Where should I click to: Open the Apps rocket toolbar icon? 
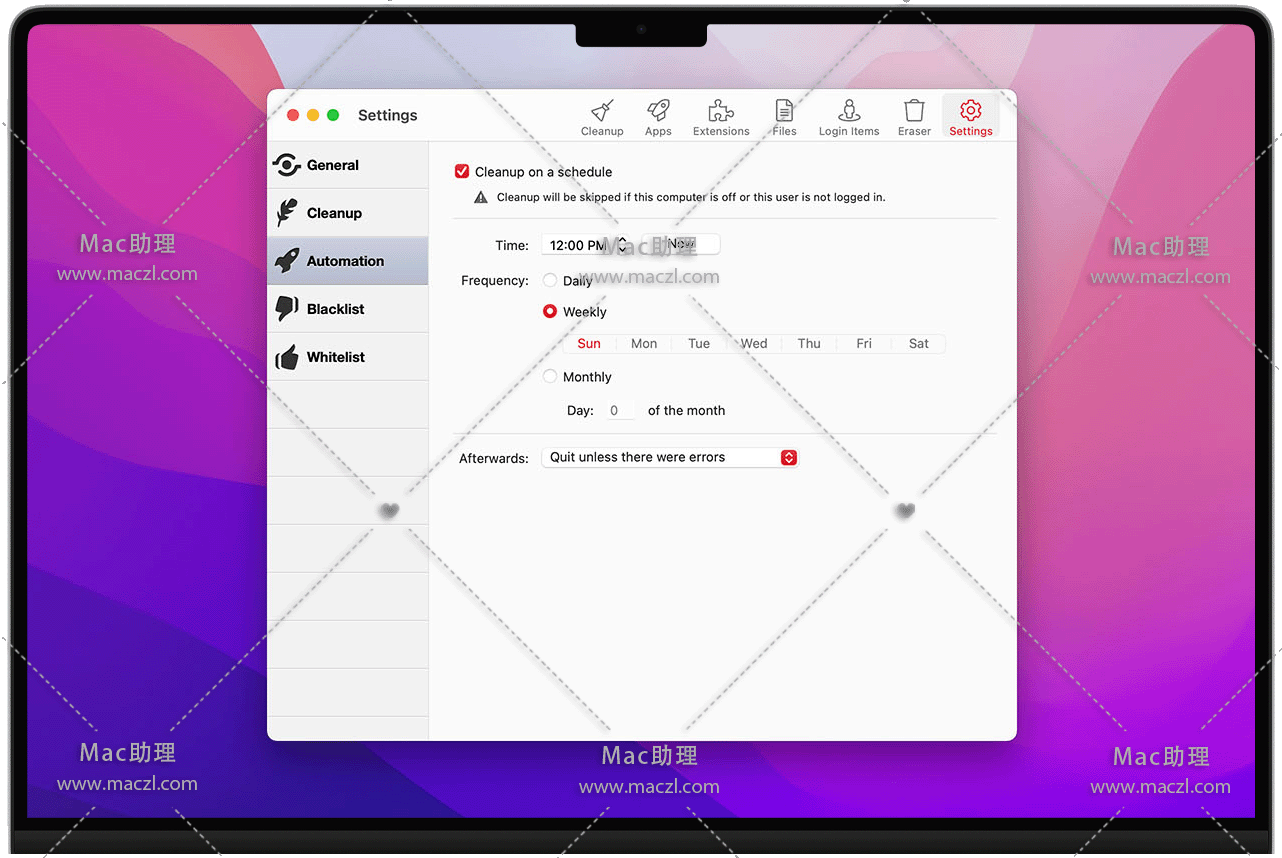[658, 111]
